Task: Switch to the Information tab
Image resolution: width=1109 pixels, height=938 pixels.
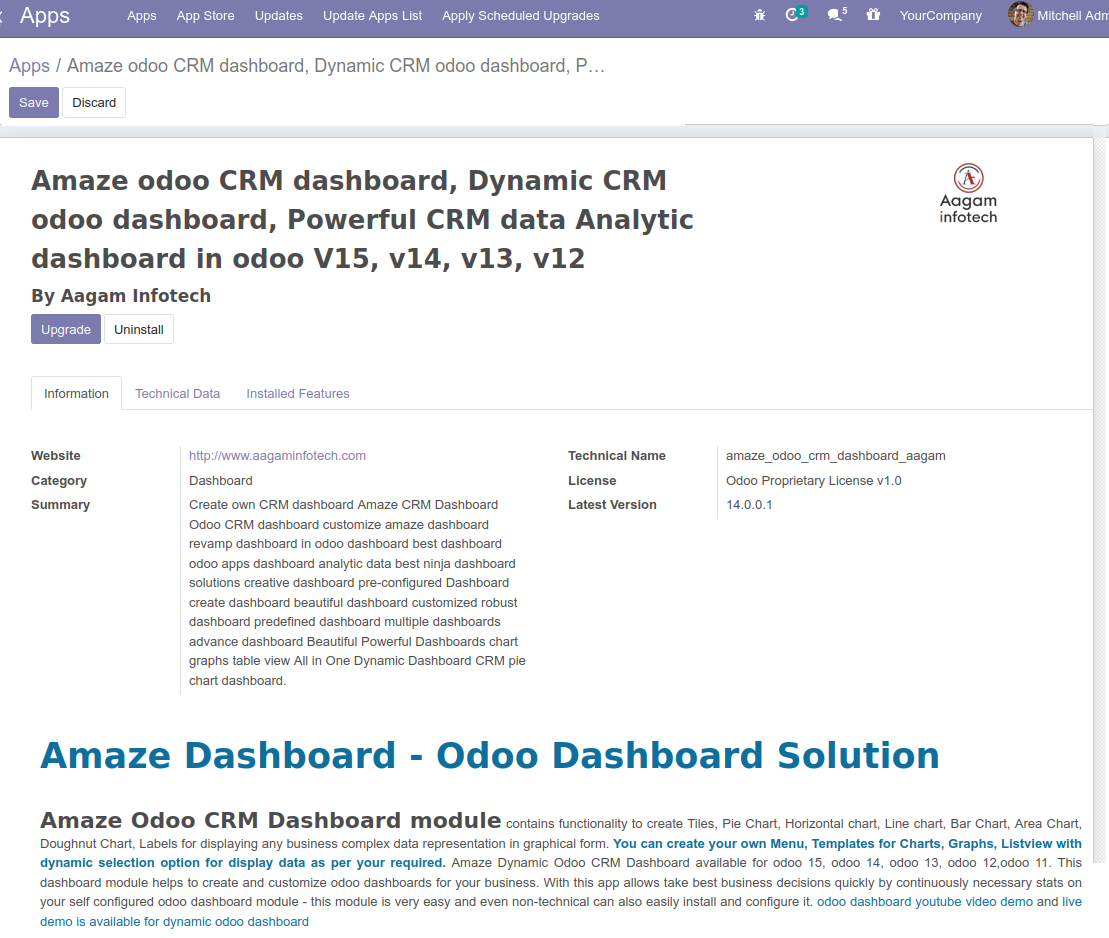Action: 76,393
